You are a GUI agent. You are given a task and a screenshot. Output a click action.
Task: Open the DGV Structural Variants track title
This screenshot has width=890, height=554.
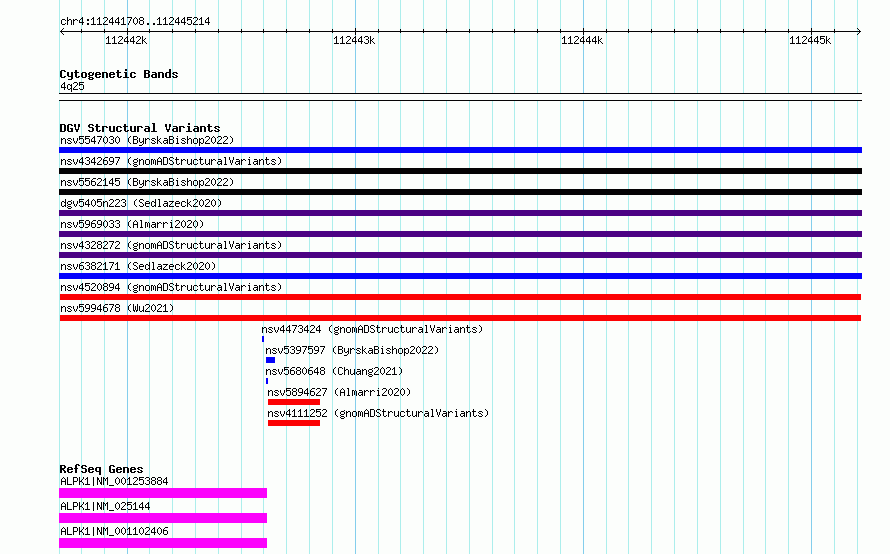(140, 128)
